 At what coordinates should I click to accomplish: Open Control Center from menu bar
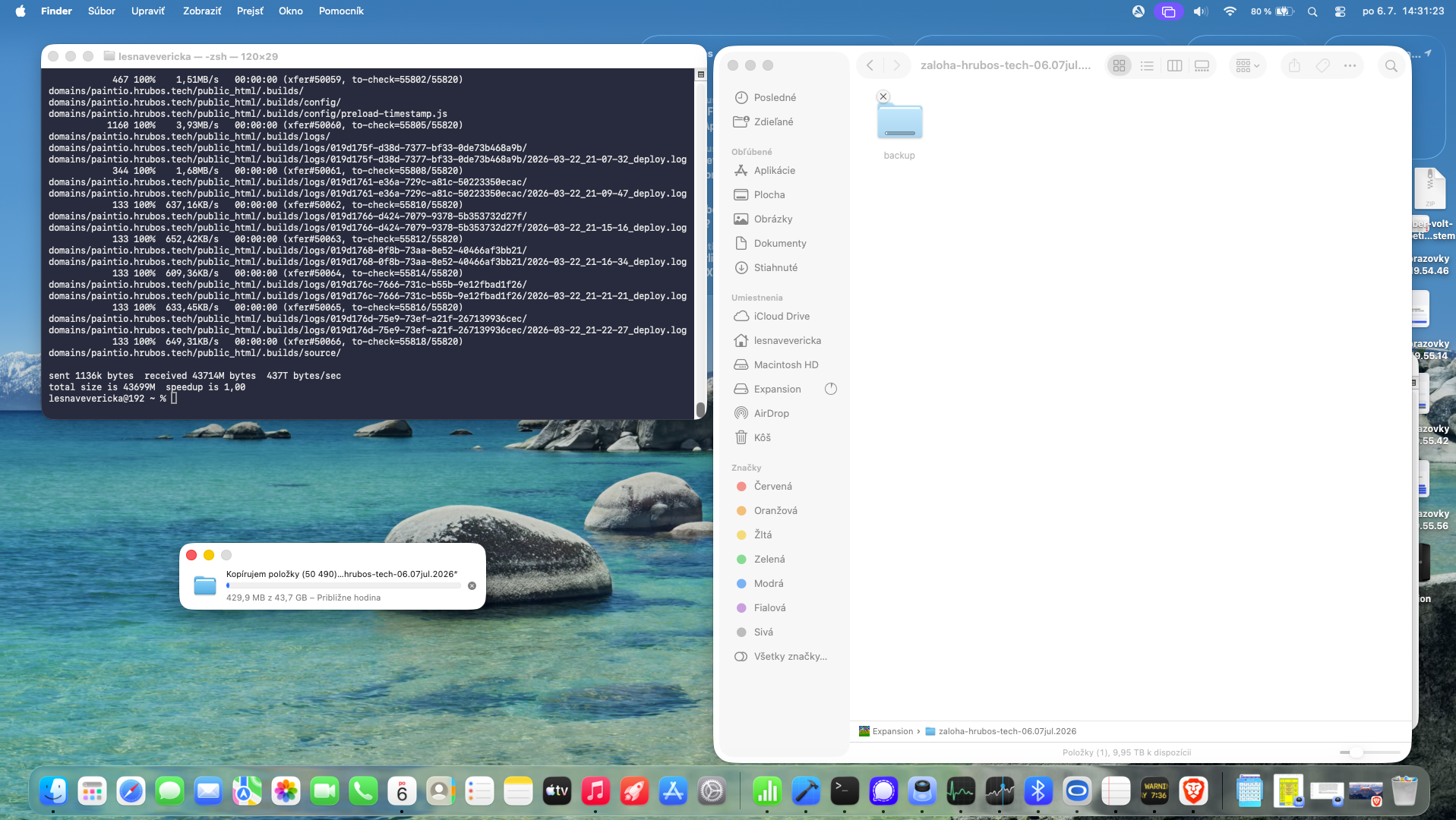(1340, 11)
